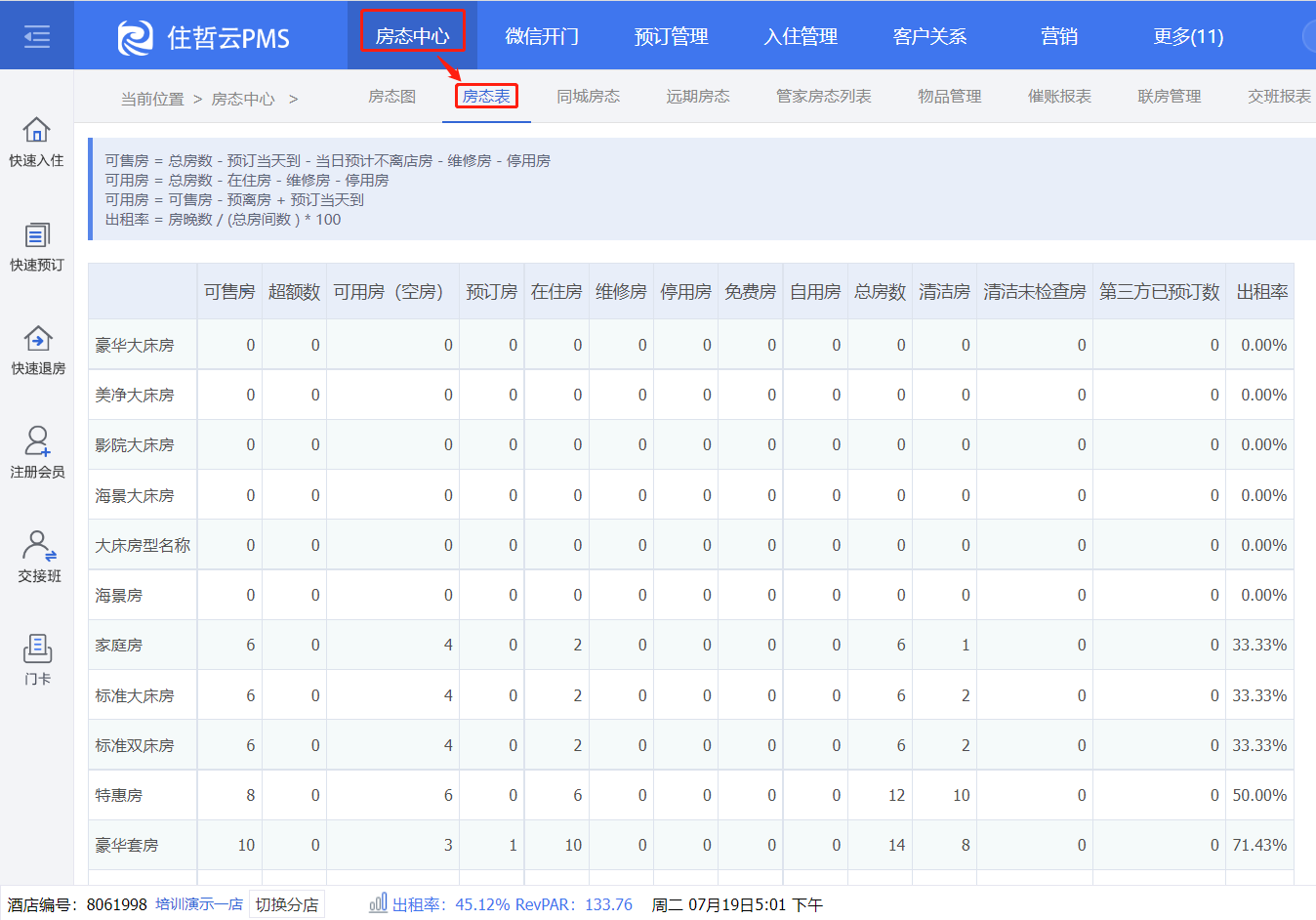The height and width of the screenshot is (920, 1316).
Task: Click 酒店编号 8061998 in status bar
Action: click(x=77, y=904)
